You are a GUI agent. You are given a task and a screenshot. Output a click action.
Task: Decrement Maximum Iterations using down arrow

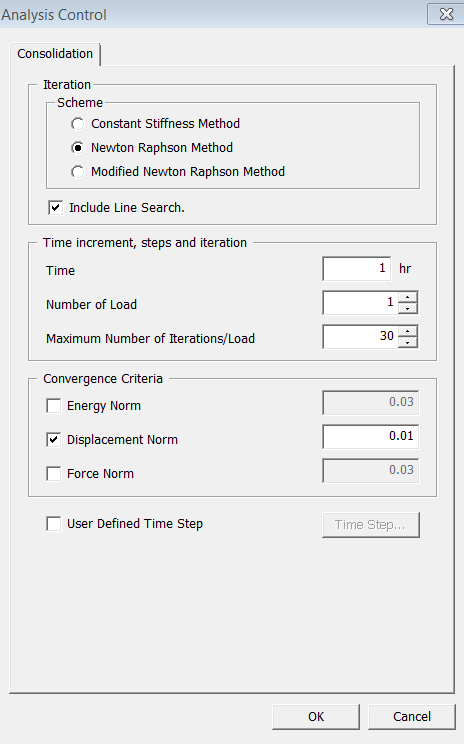[x=408, y=342]
